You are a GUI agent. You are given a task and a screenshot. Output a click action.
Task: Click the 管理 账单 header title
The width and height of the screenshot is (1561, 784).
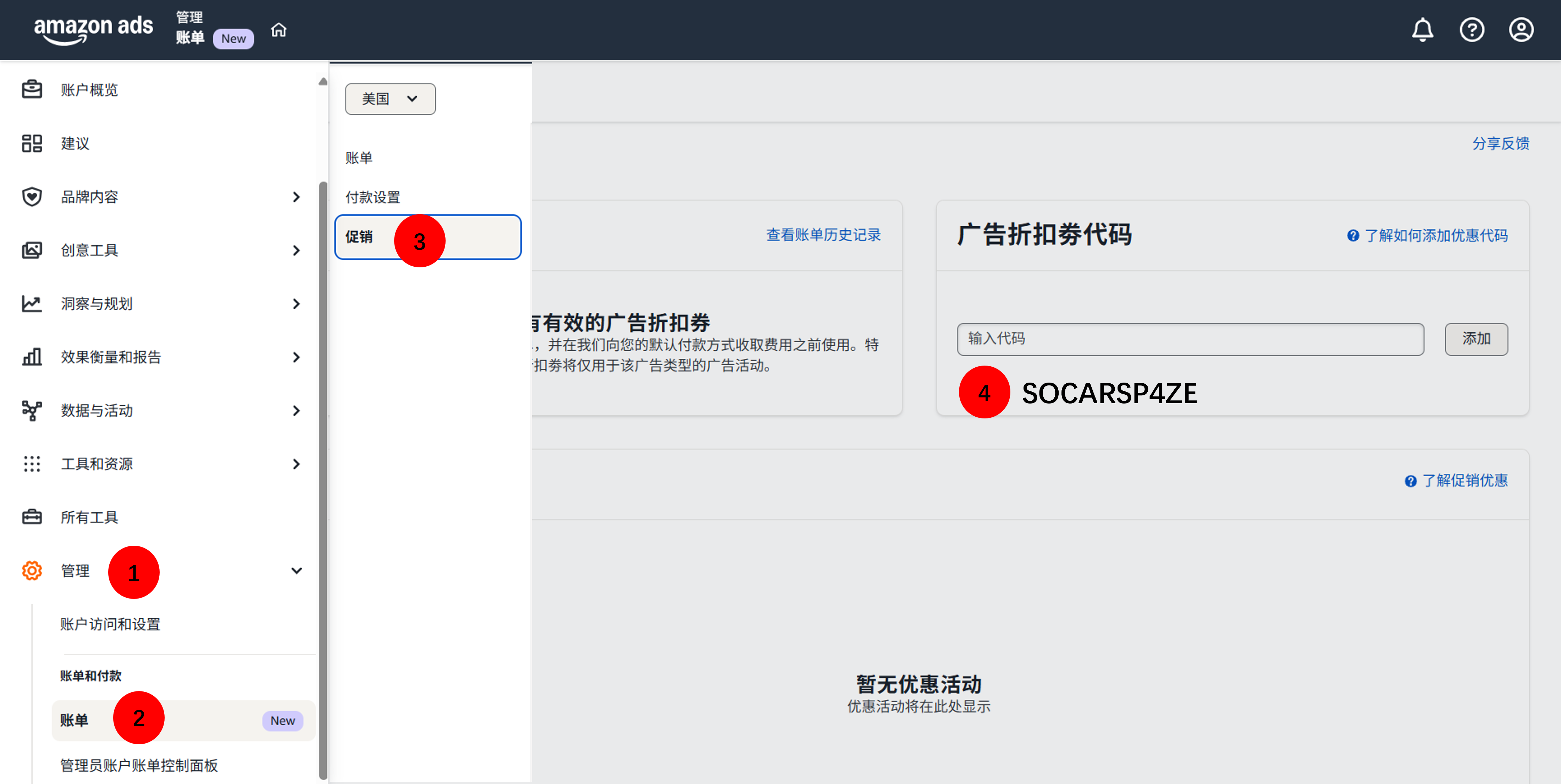click(x=190, y=28)
